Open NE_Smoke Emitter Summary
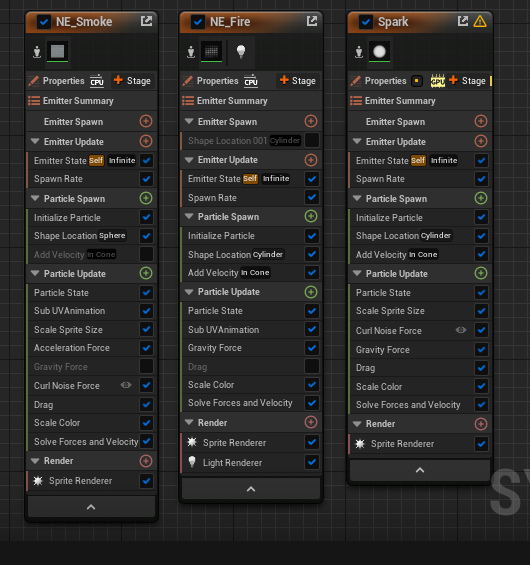 click(92, 101)
